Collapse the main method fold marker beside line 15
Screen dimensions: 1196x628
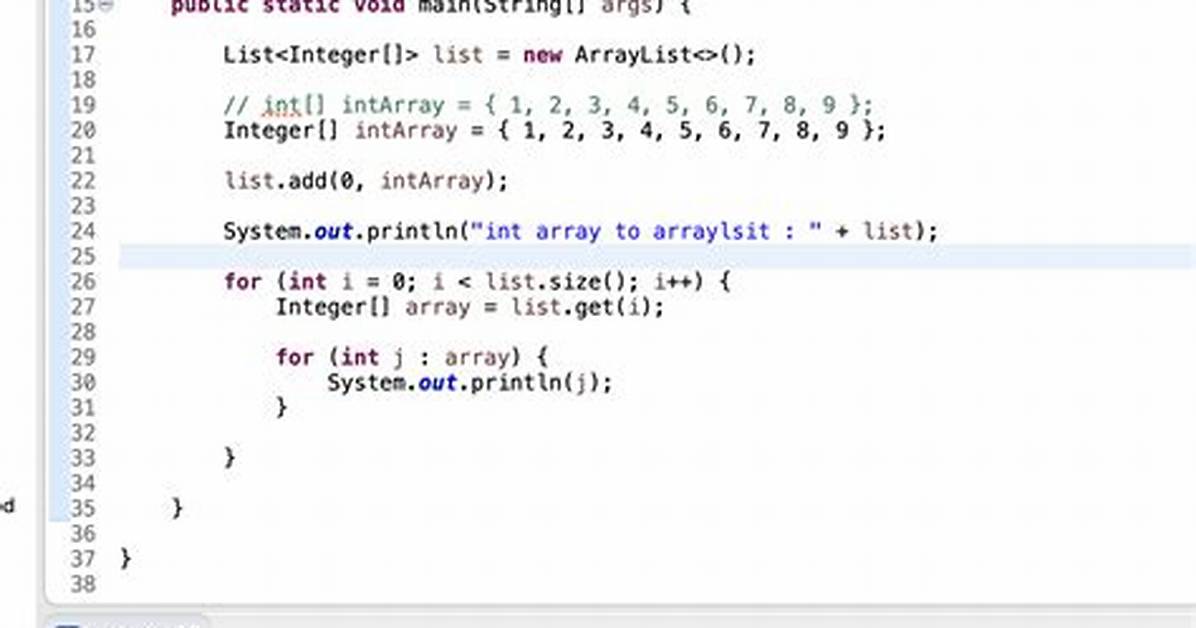coord(106,6)
